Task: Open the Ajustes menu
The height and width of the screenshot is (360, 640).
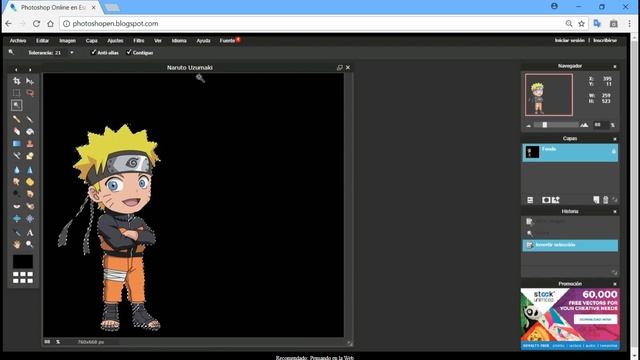Action: click(115, 40)
